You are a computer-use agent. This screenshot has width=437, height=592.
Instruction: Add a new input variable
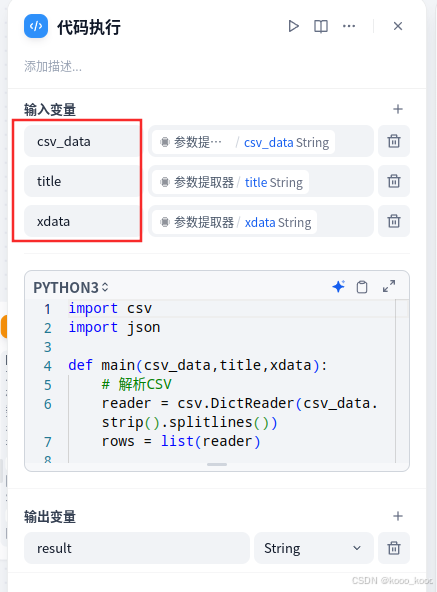pos(398,109)
